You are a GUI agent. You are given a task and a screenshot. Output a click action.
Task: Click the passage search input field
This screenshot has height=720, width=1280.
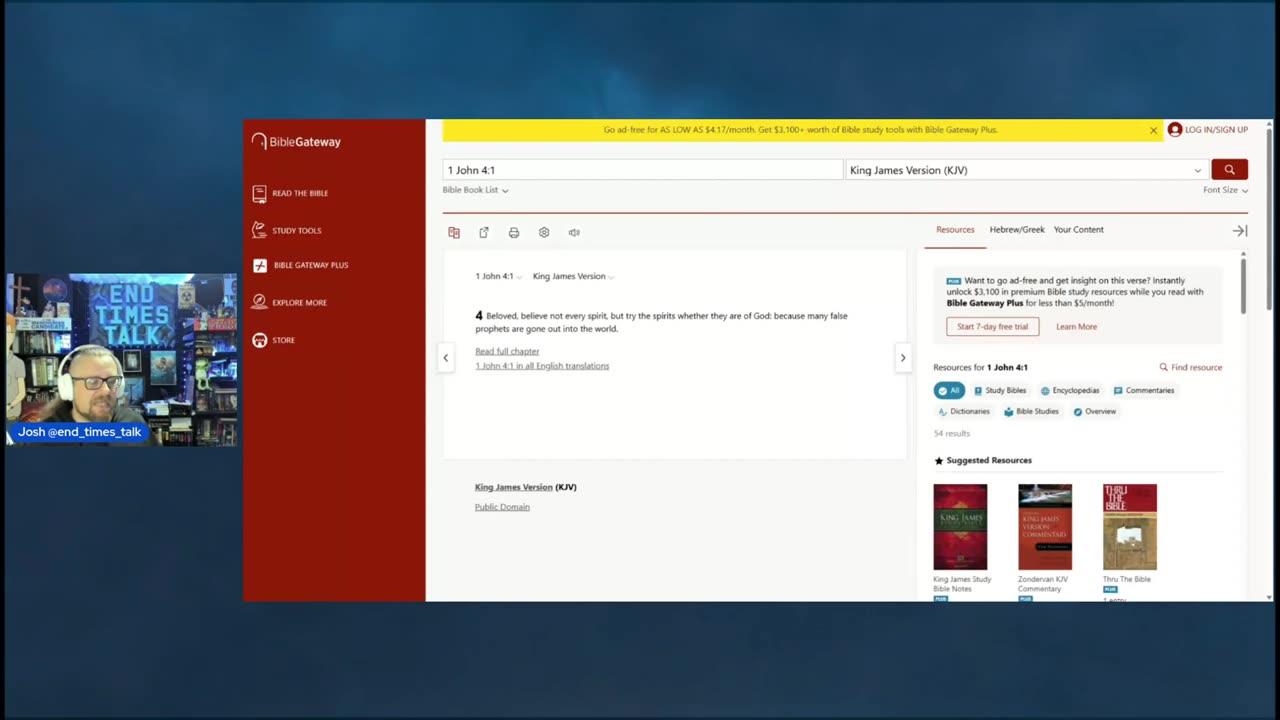(643, 170)
